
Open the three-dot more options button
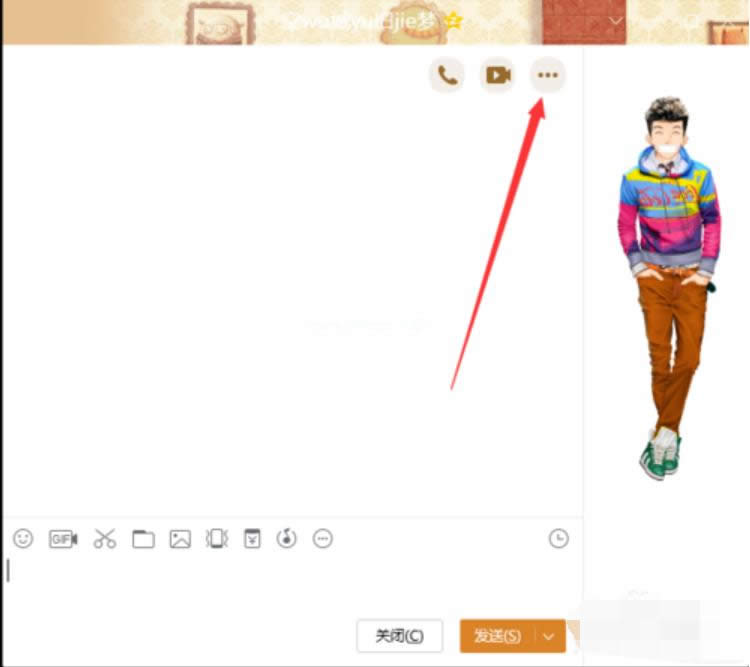click(547, 75)
